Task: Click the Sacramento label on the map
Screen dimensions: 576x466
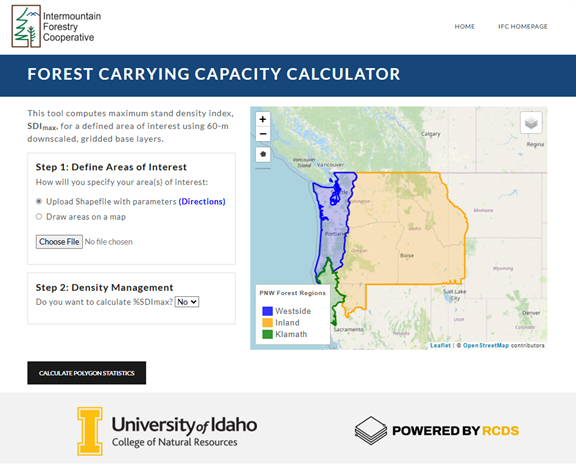Action: pos(348,330)
